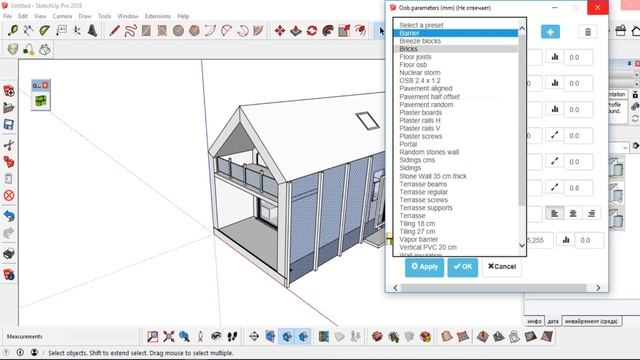This screenshot has width=640, height=360.
Task: Click the 0.8 value field
Action: tap(578, 188)
